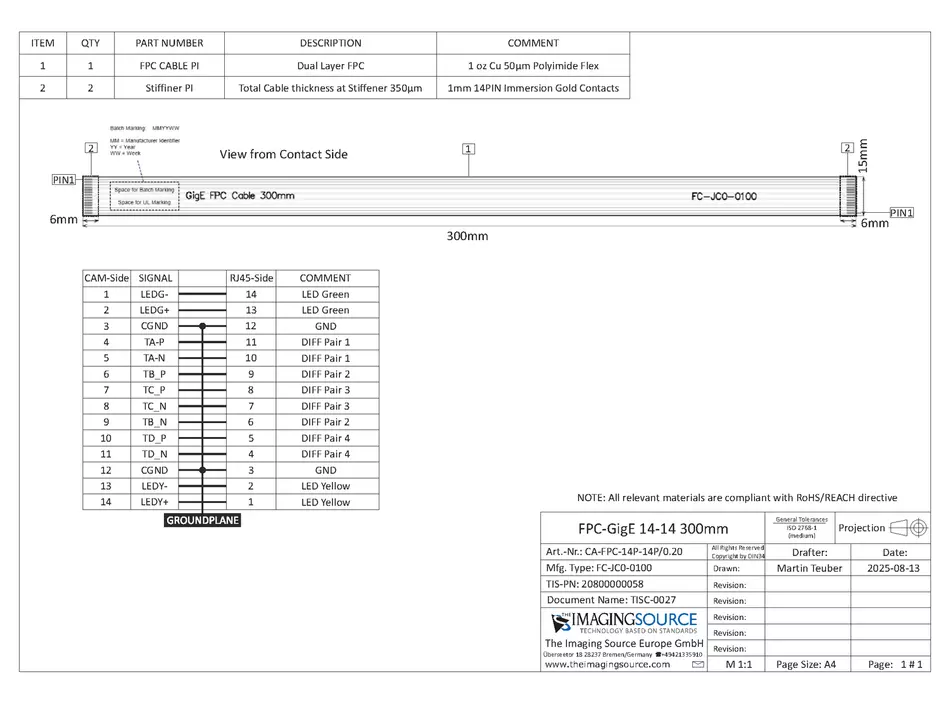Select the FPC CABLE PI part cell
The height and width of the screenshot is (703, 950).
(x=168, y=66)
